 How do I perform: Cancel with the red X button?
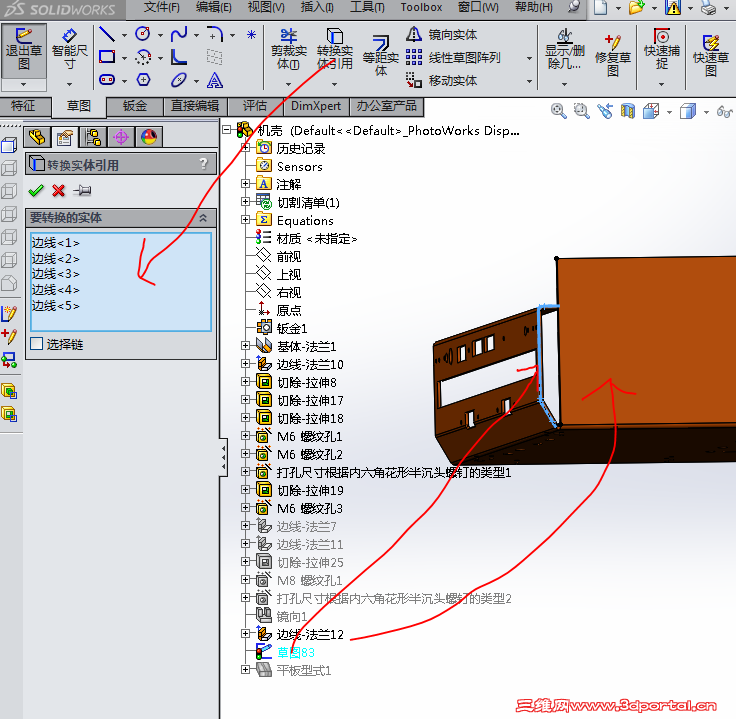pyautogui.click(x=59, y=191)
